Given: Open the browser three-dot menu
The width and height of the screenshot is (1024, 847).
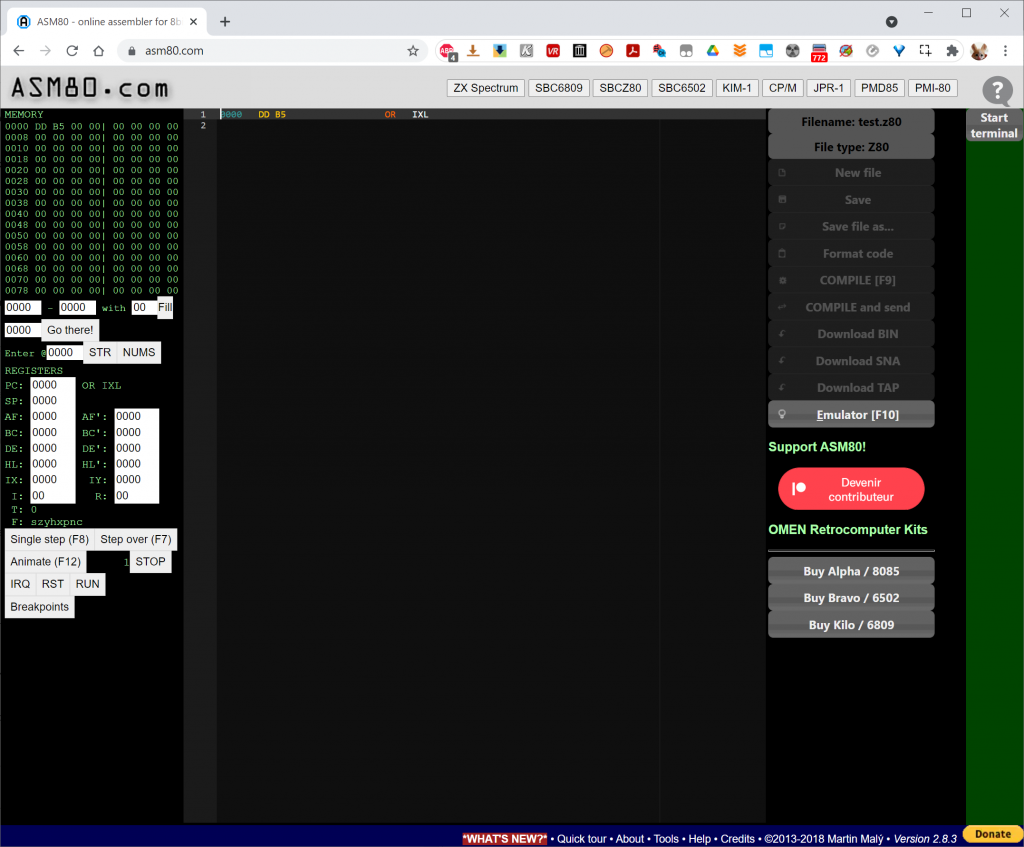Looking at the screenshot, I should pos(1004,50).
